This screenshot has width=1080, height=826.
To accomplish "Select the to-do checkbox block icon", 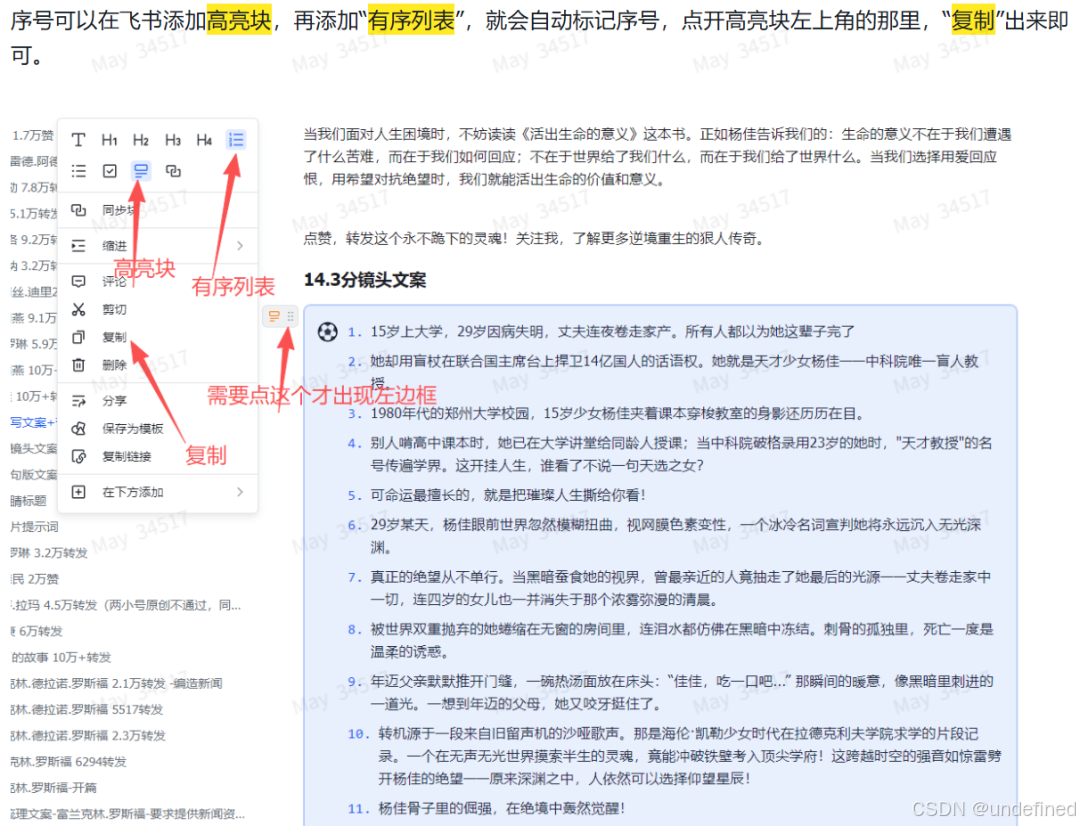I will (110, 171).
